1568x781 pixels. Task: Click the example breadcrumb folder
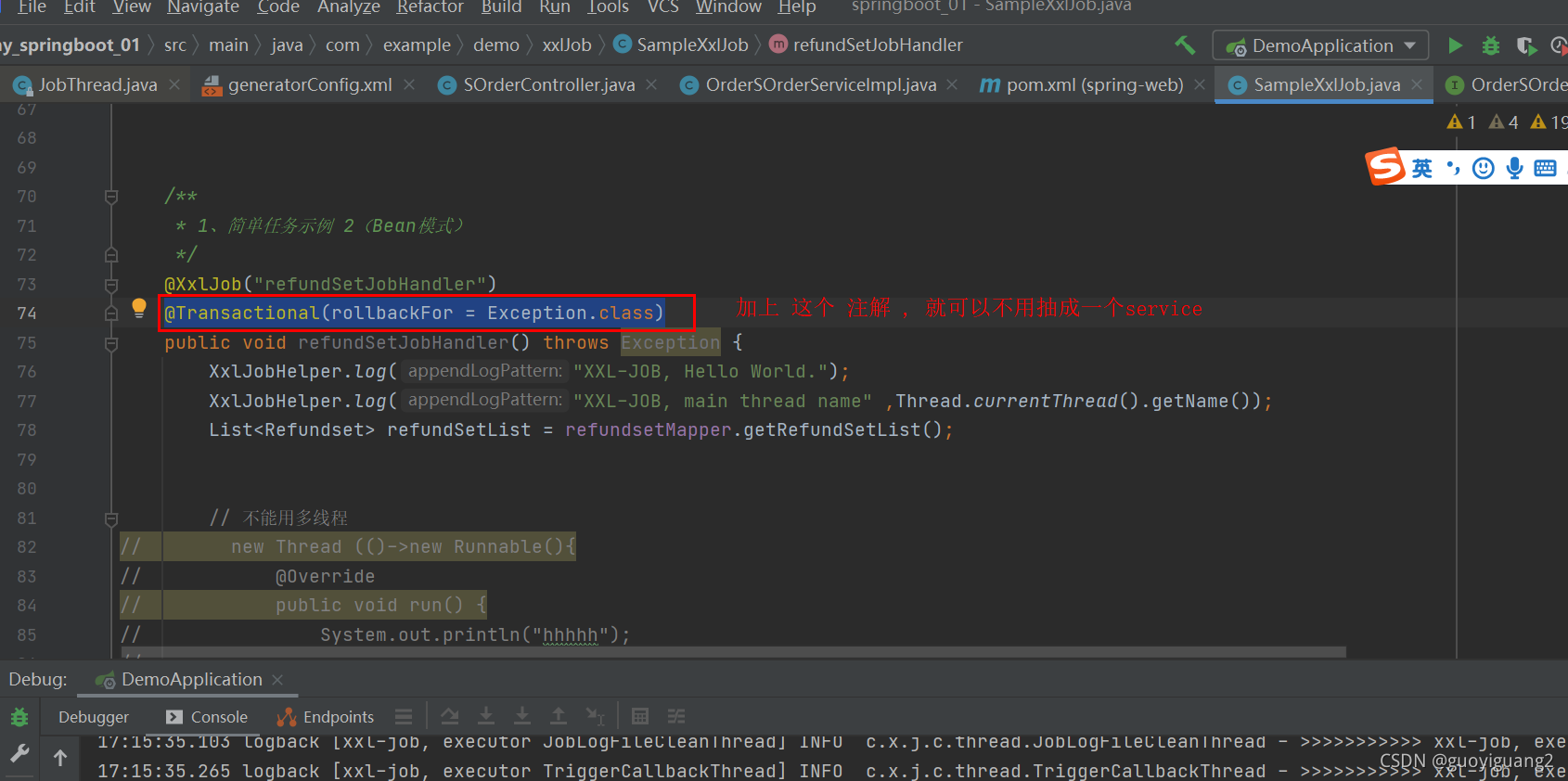tap(417, 45)
